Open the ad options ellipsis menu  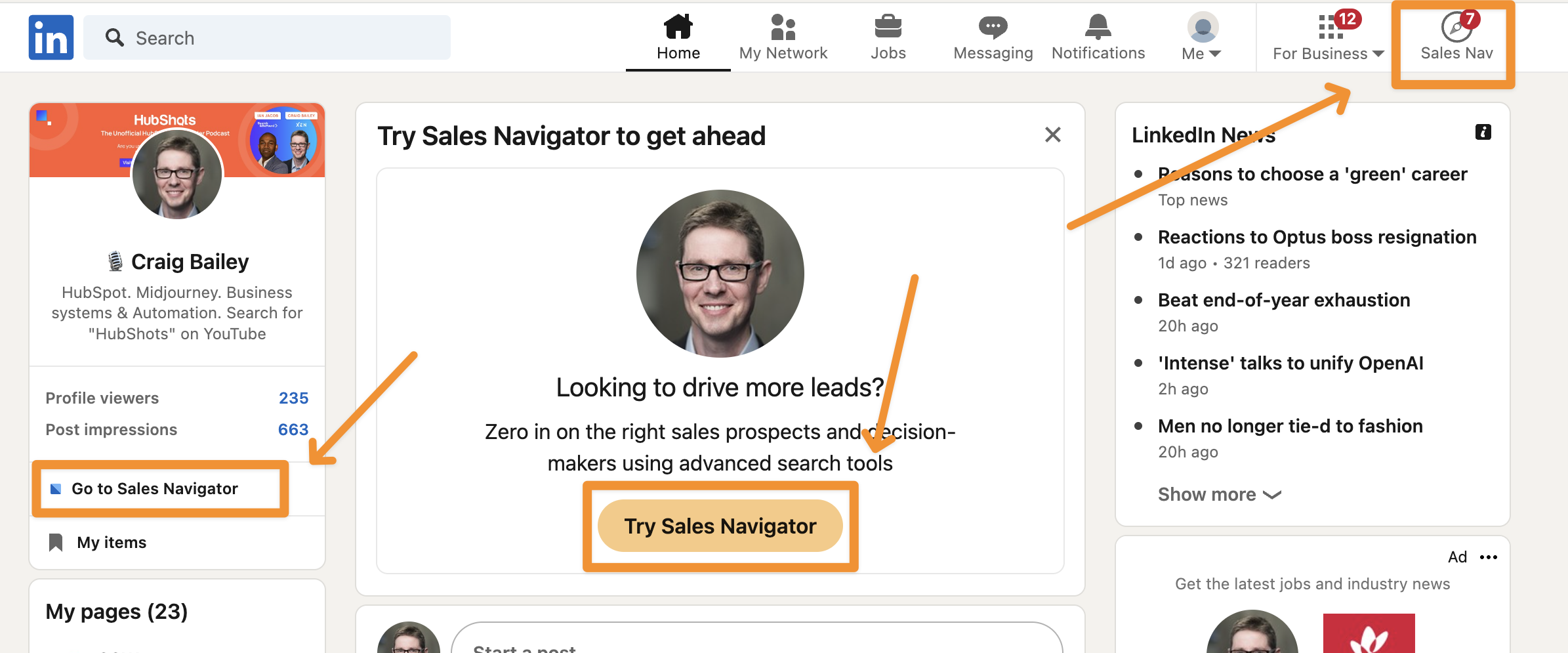tap(1488, 557)
